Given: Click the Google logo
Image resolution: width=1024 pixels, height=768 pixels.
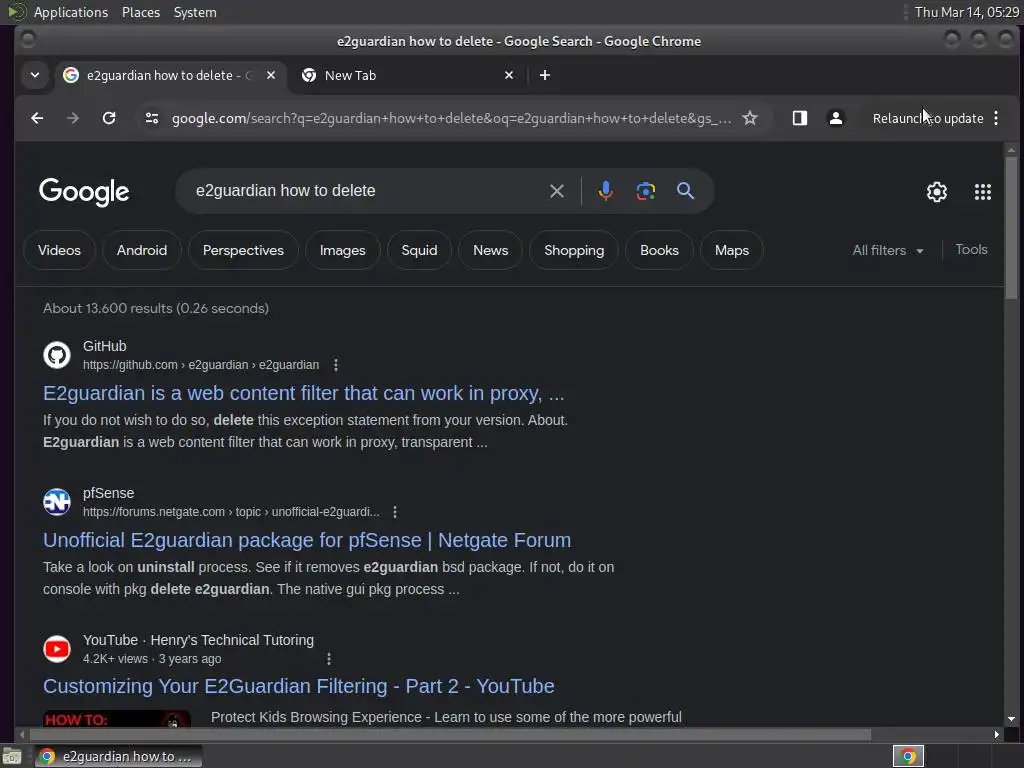Looking at the screenshot, I should point(84,192).
